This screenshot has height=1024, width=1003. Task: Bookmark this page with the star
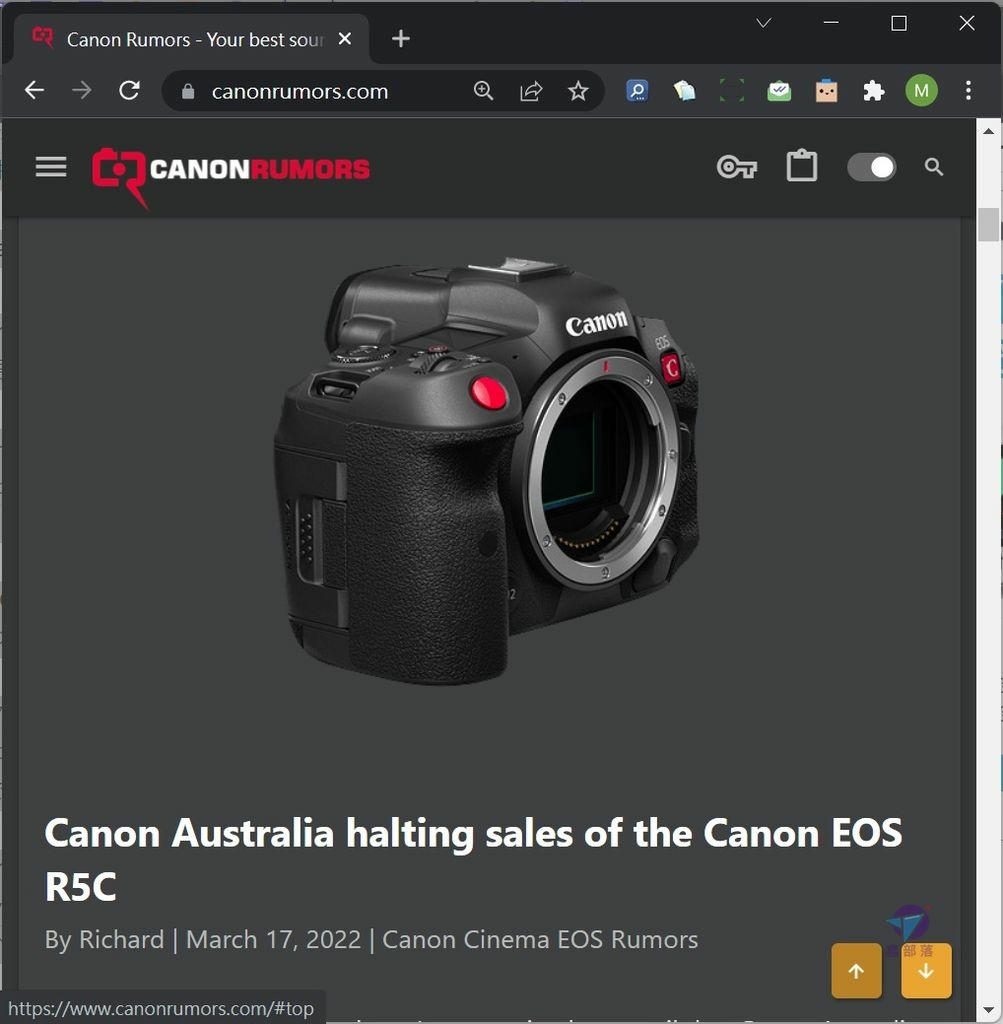[578, 91]
